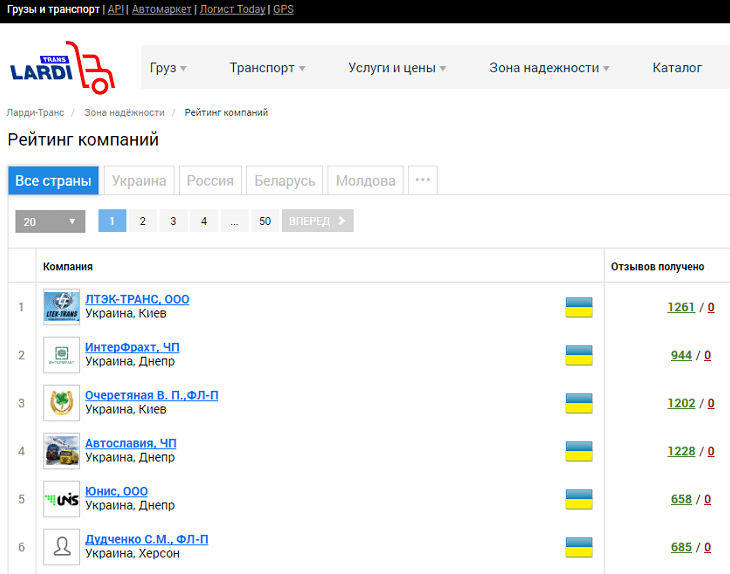The width and height of the screenshot is (730, 574).
Task: Open Юнис UNS logo thumbnail
Action: pyautogui.click(x=61, y=499)
